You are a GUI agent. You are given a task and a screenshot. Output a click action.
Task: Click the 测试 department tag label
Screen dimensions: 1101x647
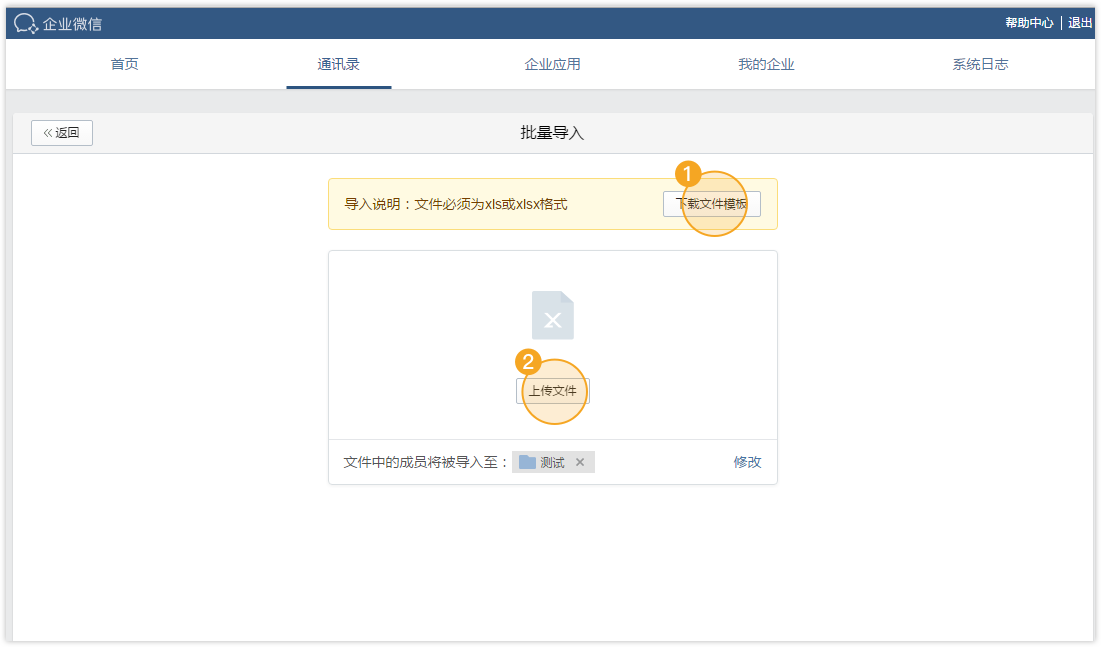click(x=552, y=462)
